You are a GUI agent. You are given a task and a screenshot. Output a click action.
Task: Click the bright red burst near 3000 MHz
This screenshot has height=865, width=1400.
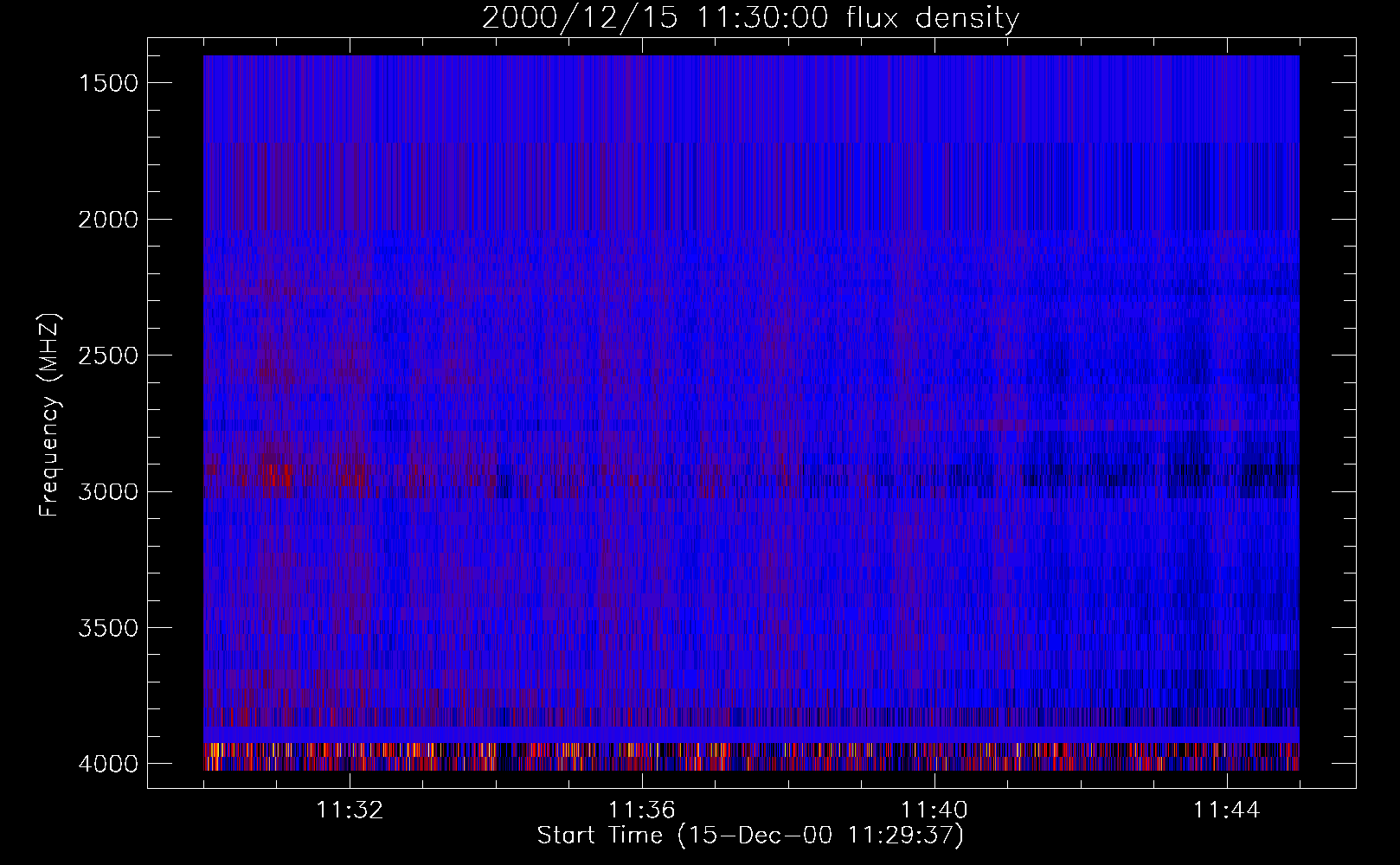pyautogui.click(x=276, y=474)
